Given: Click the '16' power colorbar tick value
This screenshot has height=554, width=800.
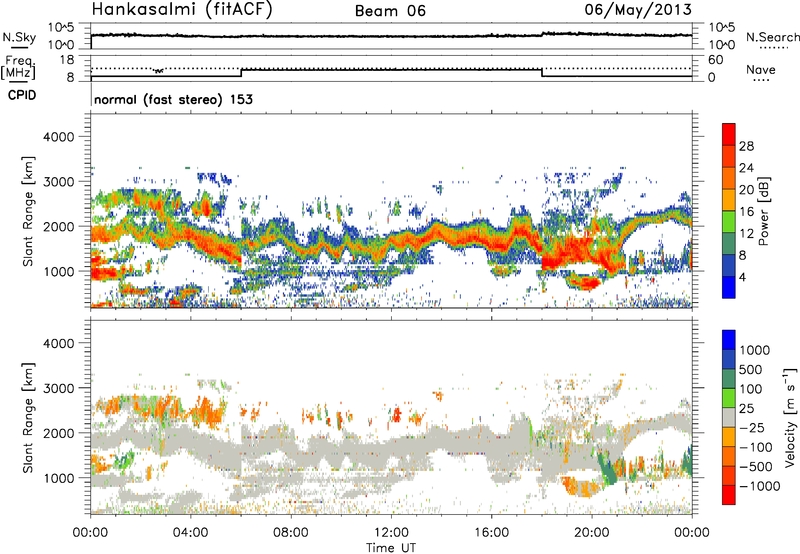Looking at the screenshot, I should pos(746,212).
